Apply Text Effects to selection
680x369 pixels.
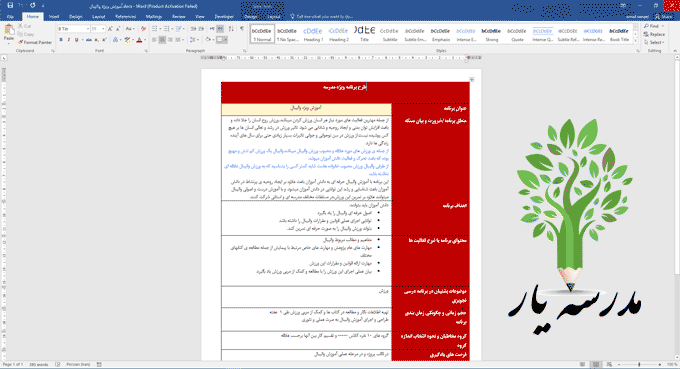tap(115, 40)
